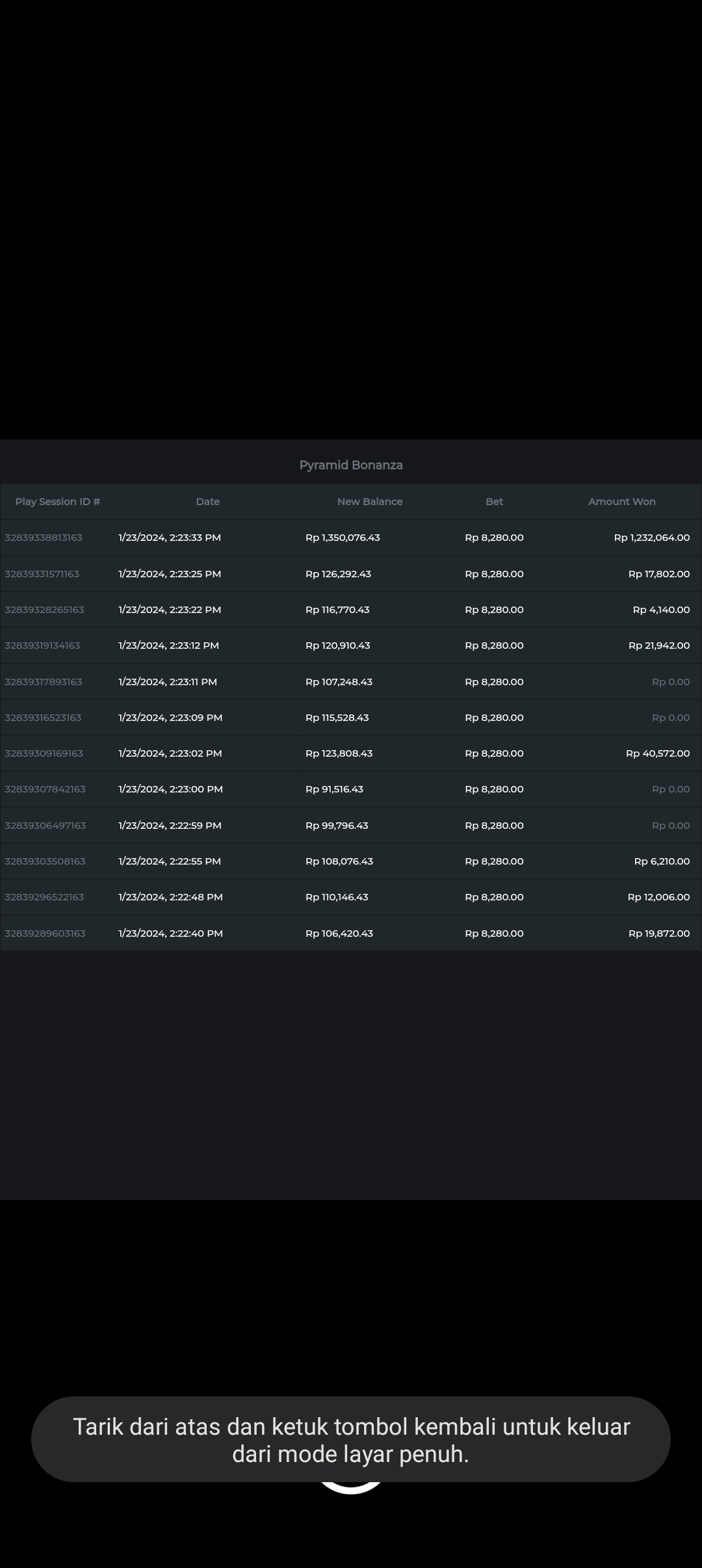
Task: Select session ID 32839289603163
Action: tap(45, 934)
